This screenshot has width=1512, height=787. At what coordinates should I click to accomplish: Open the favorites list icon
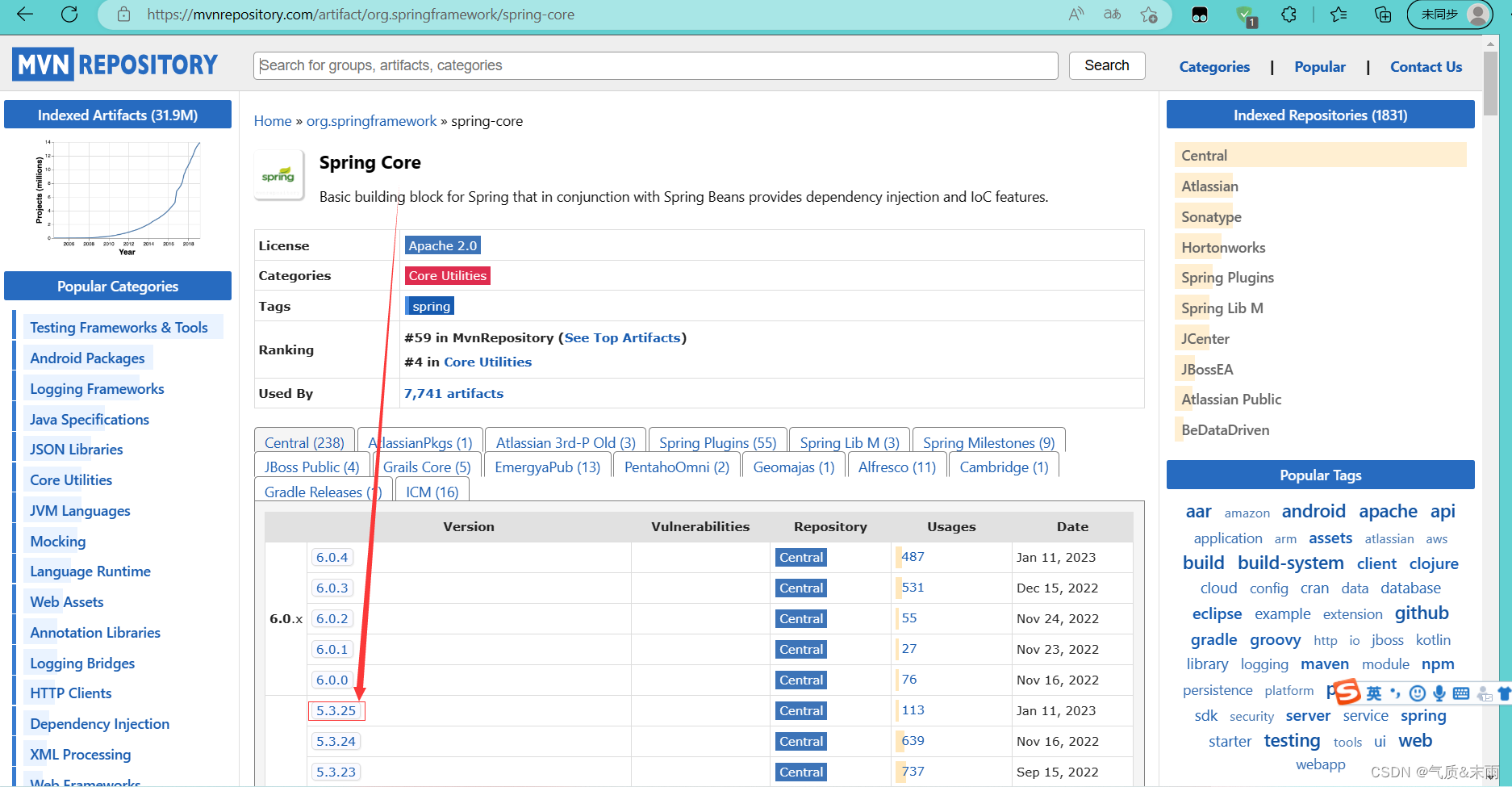1339,14
